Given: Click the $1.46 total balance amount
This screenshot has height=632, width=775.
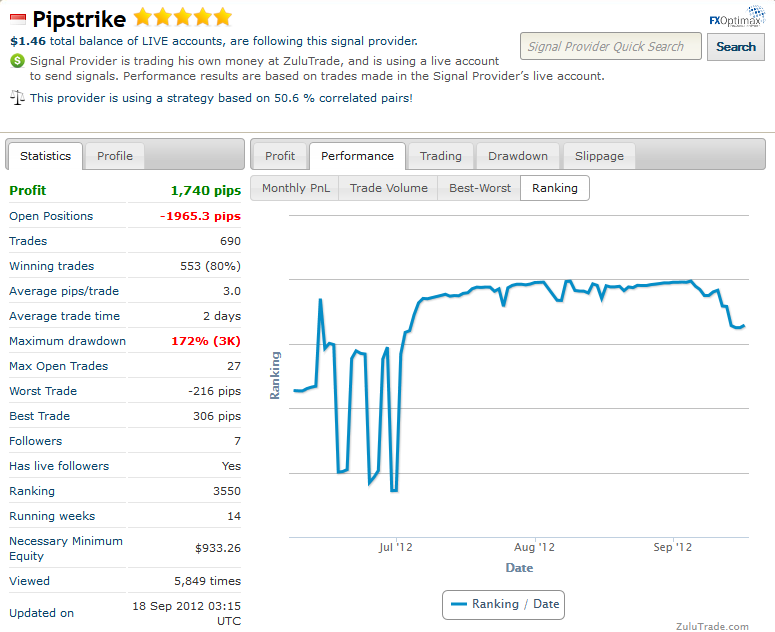Looking at the screenshot, I should click(28, 41).
